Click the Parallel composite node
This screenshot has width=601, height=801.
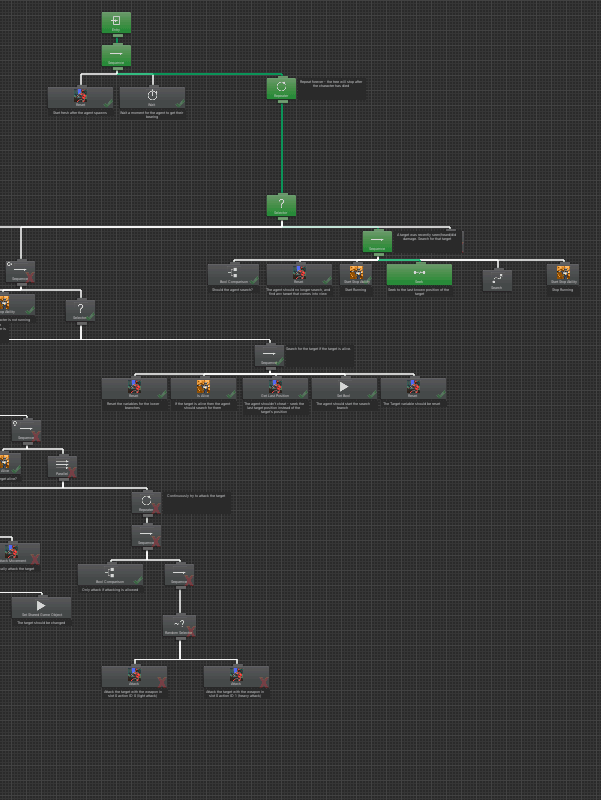[62, 466]
